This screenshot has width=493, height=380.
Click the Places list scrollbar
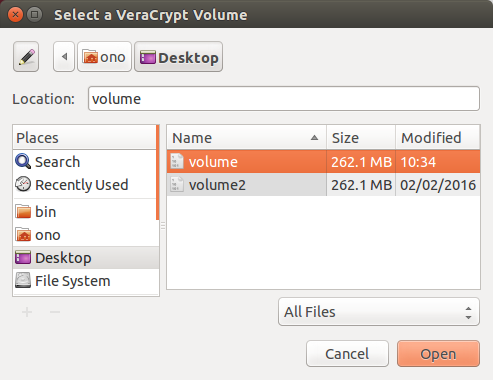(158, 173)
